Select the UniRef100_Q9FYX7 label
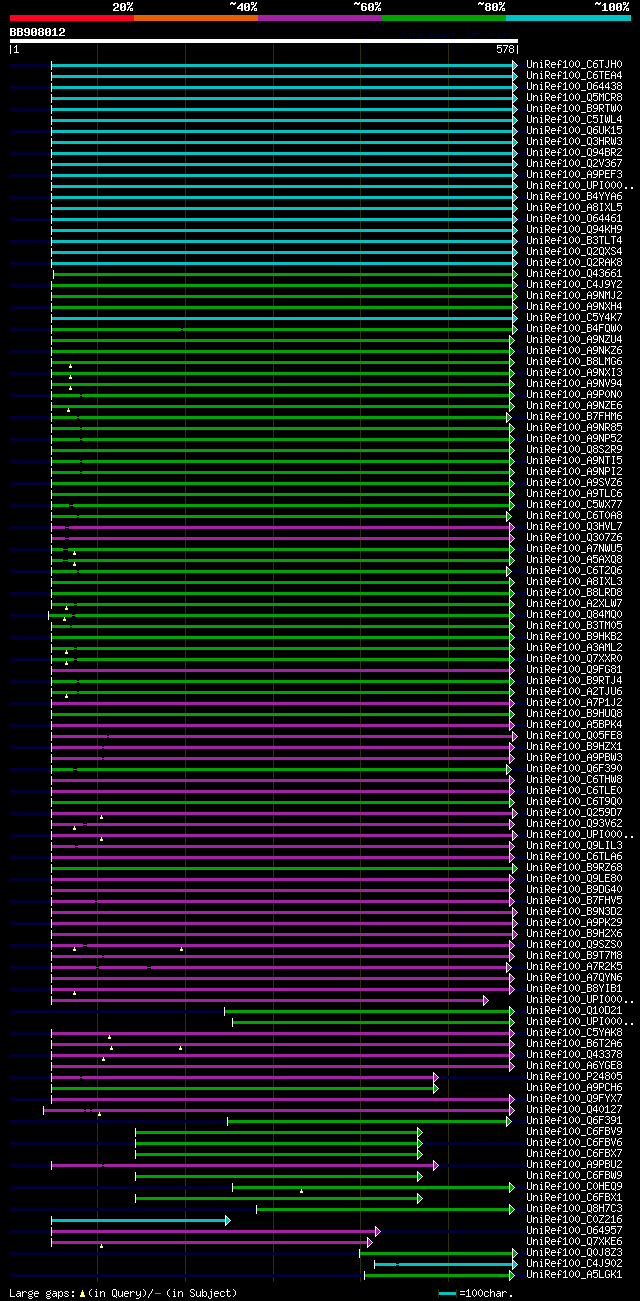Viewport: 640px width, 1301px height. click(x=574, y=1098)
